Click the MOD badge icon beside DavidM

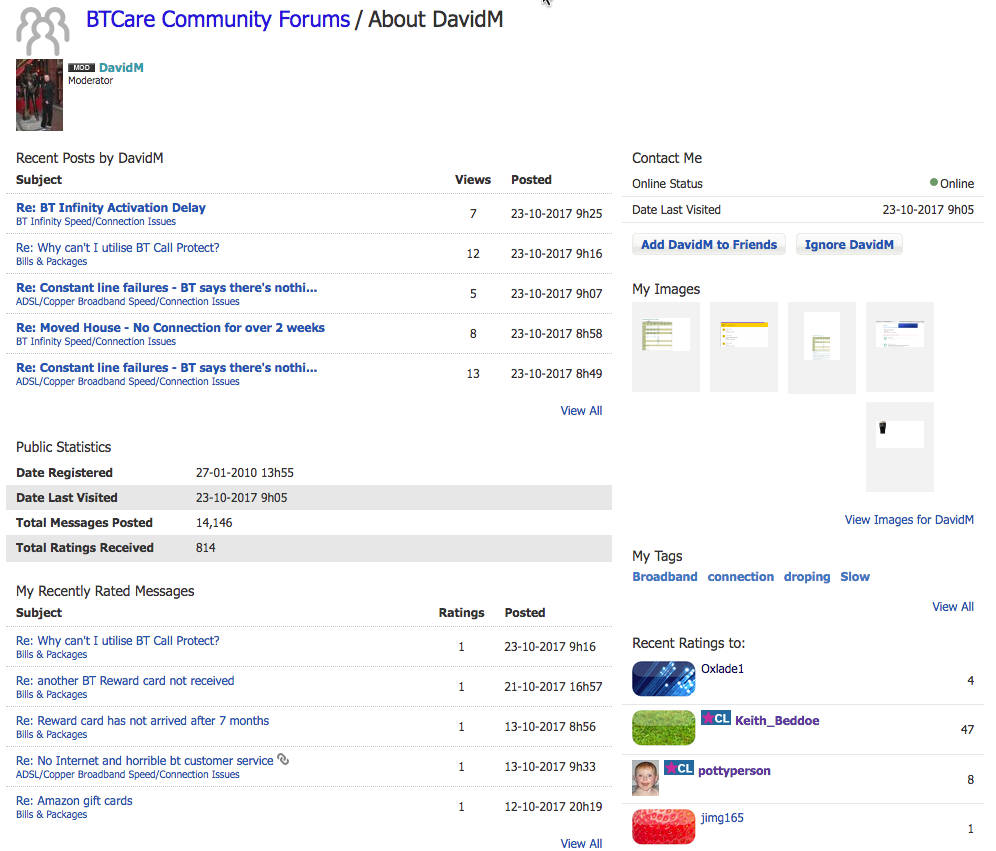point(81,67)
